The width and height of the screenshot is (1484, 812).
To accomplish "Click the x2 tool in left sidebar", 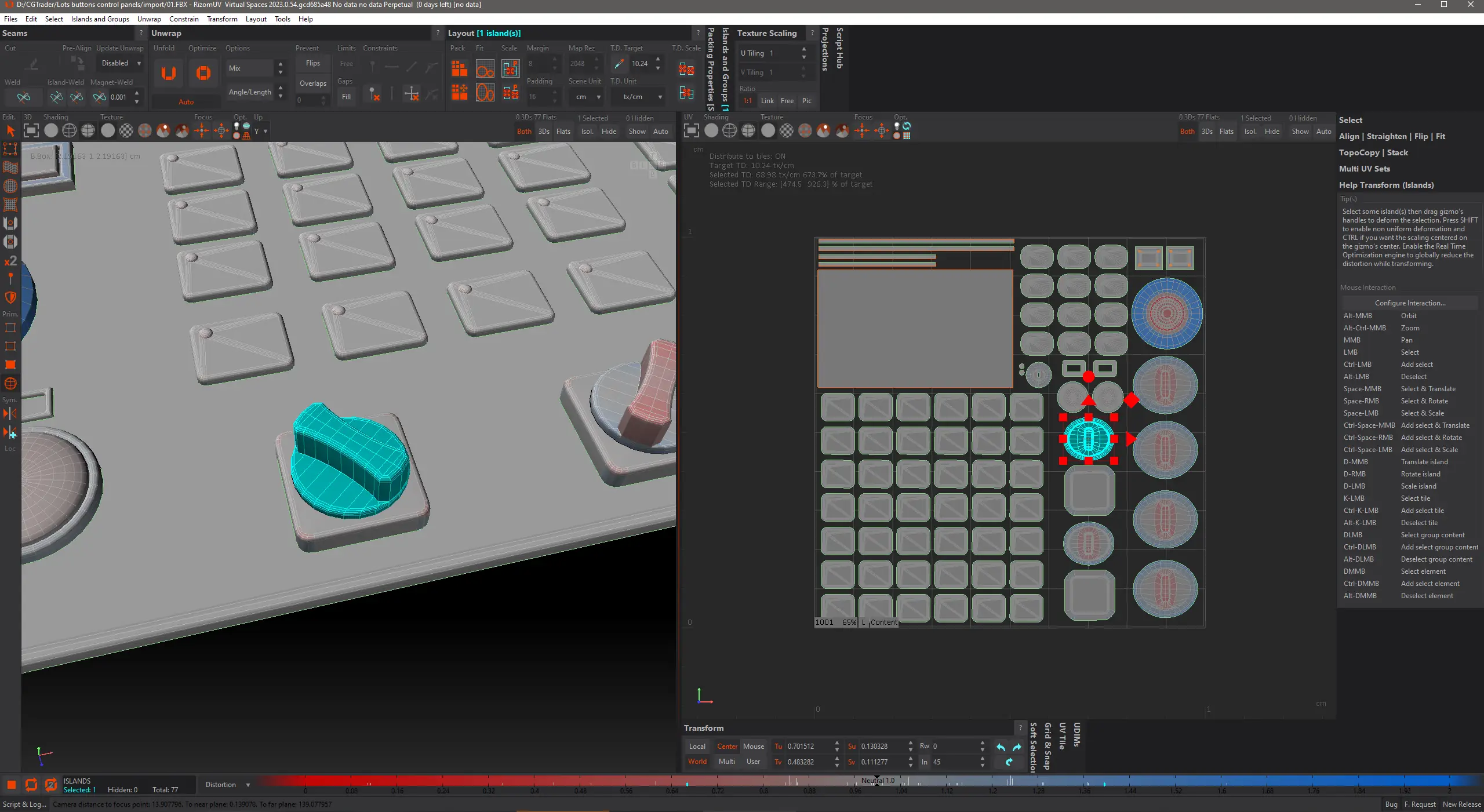I will [x=10, y=261].
